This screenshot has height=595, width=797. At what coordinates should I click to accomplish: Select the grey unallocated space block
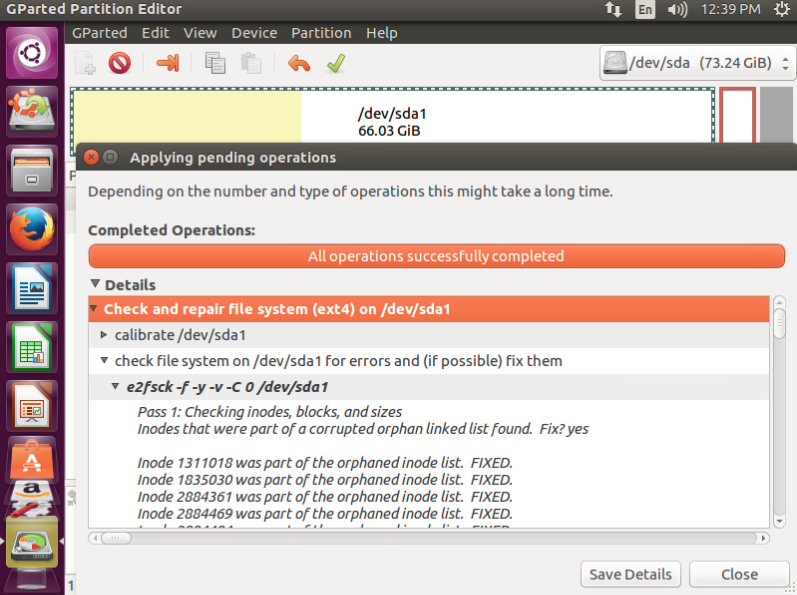pyautogui.click(x=776, y=115)
